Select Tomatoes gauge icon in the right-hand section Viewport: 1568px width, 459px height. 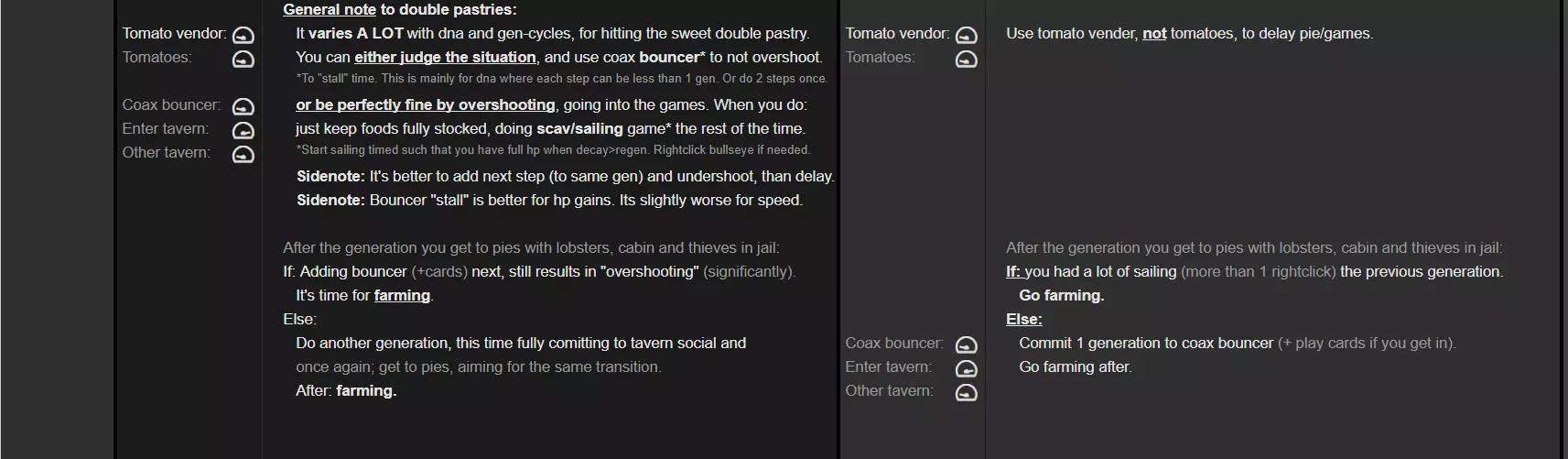966,60
